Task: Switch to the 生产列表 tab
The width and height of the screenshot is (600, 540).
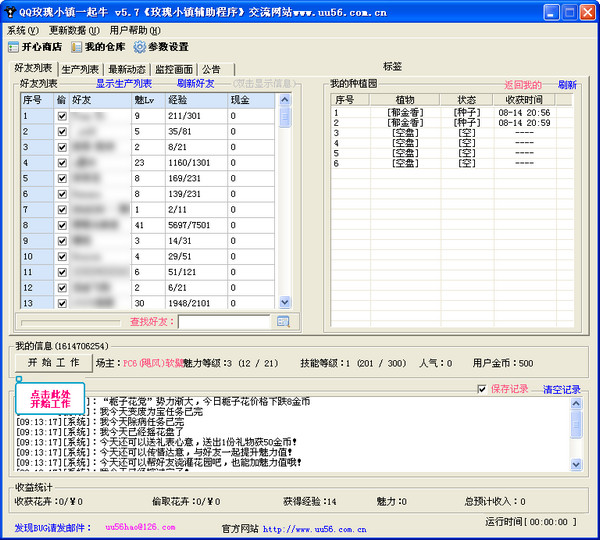Action: coord(79,69)
